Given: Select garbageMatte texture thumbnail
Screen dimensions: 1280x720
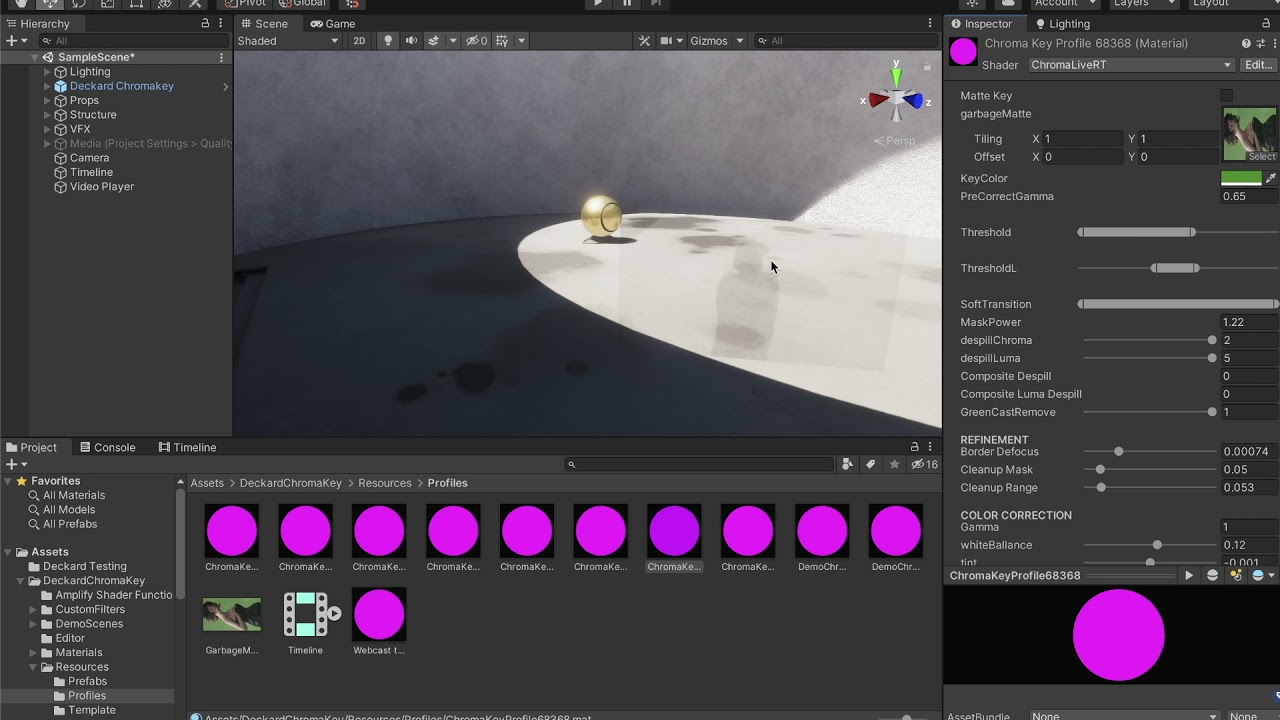Looking at the screenshot, I should coord(1249,134).
